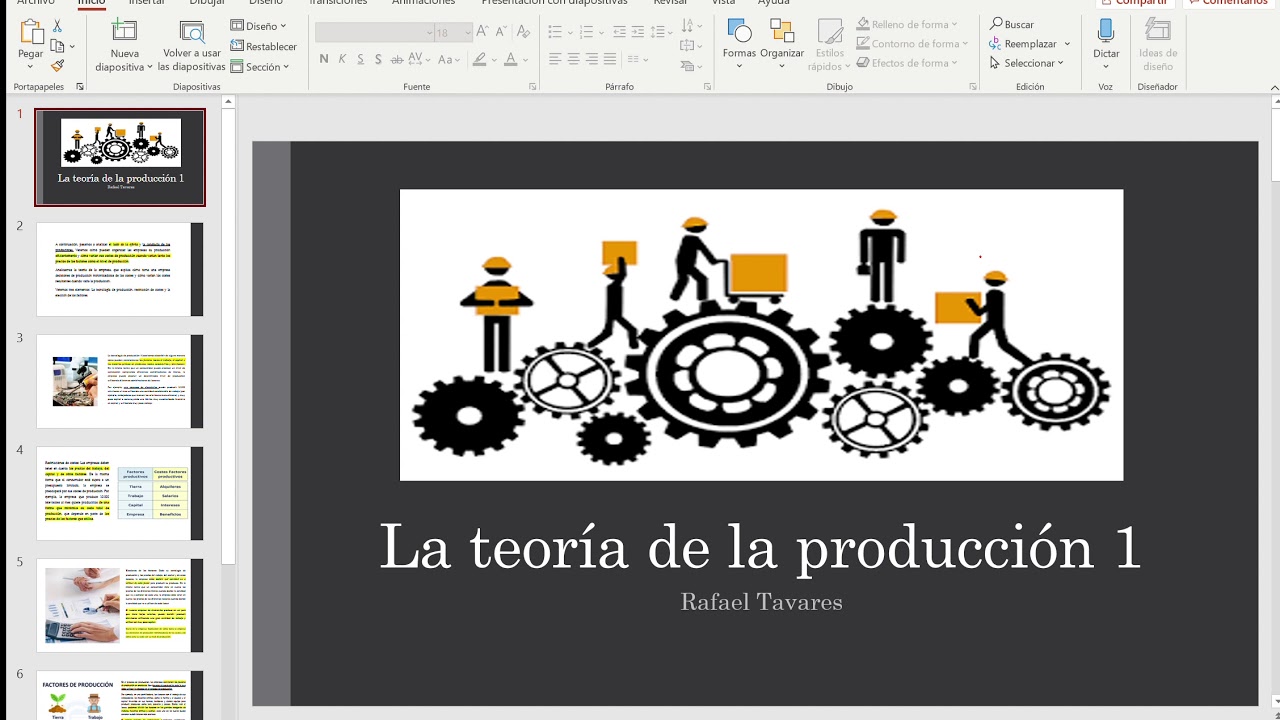Click the Dictar microphone icon
The height and width of the screenshot is (720, 1280).
[1106, 31]
